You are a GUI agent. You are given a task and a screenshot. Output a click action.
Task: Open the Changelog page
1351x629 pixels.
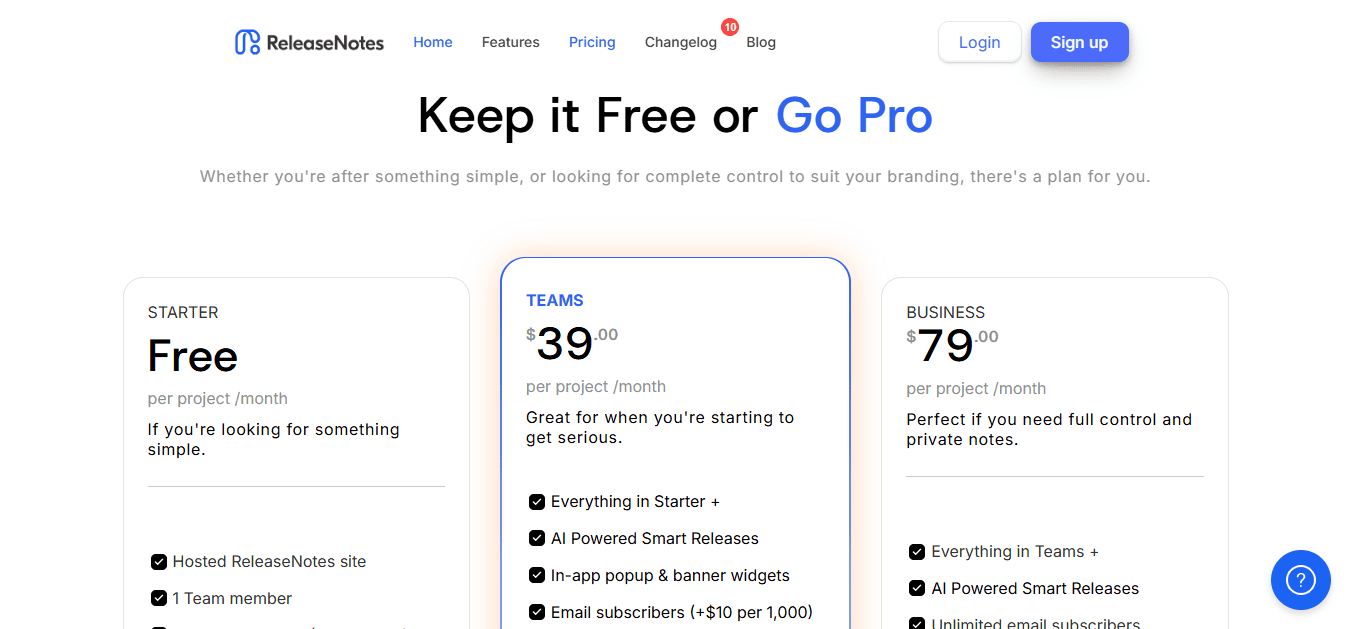tap(681, 42)
